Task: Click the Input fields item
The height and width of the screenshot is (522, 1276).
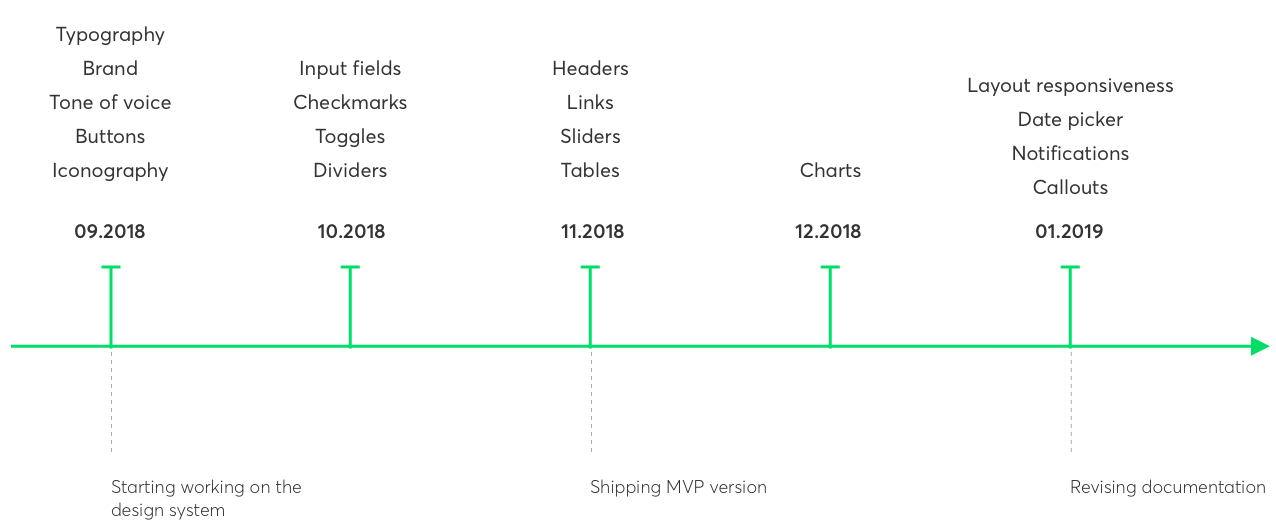Action: pyautogui.click(x=350, y=69)
